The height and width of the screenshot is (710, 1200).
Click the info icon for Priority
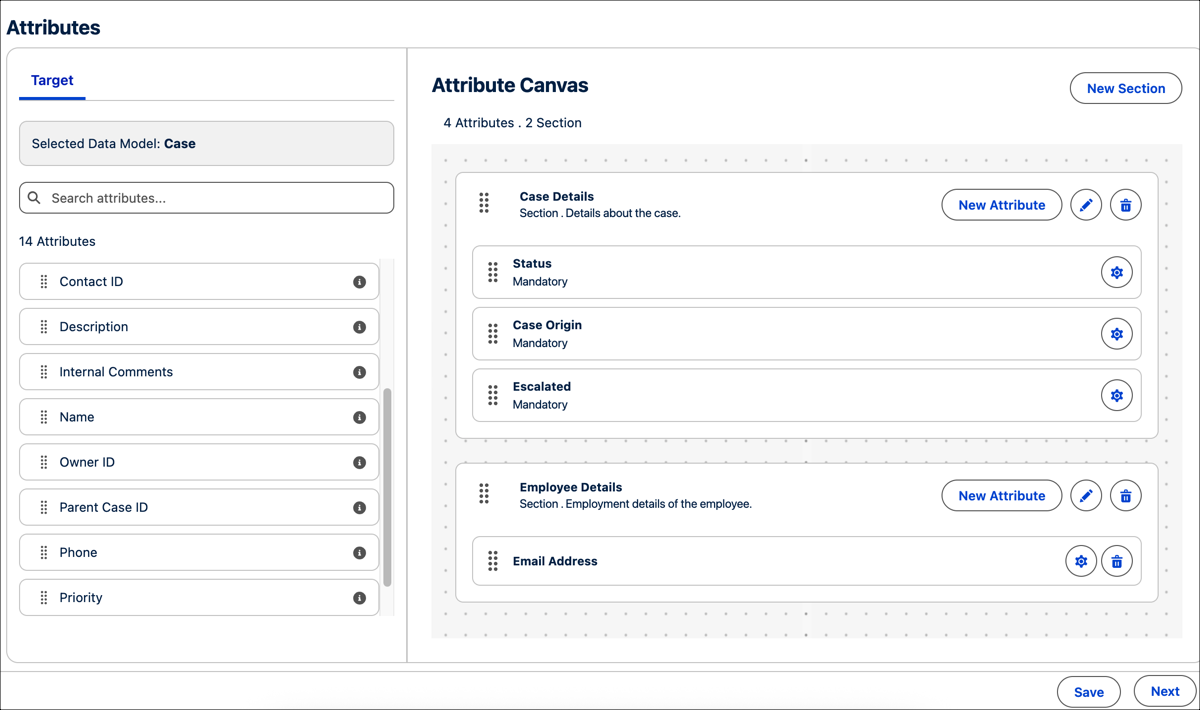tap(359, 598)
